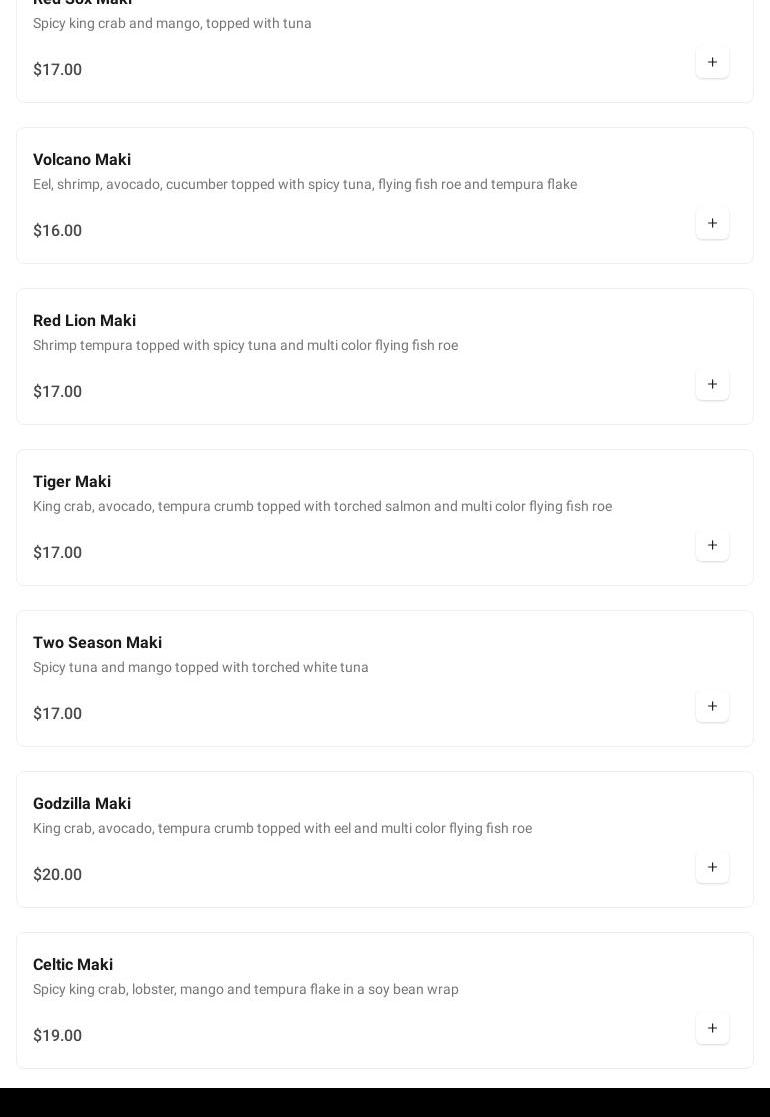
Task: Select the Red Lion Maki heading
Action: 84,321
